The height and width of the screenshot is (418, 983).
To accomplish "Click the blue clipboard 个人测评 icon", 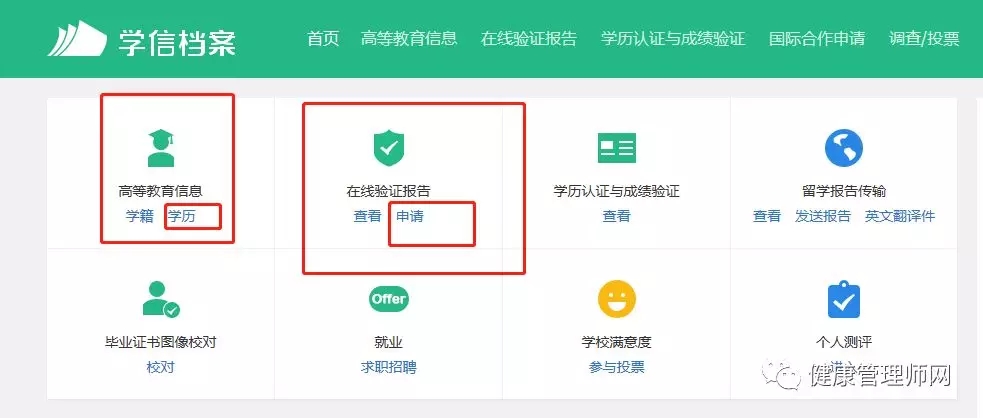I will click(844, 300).
